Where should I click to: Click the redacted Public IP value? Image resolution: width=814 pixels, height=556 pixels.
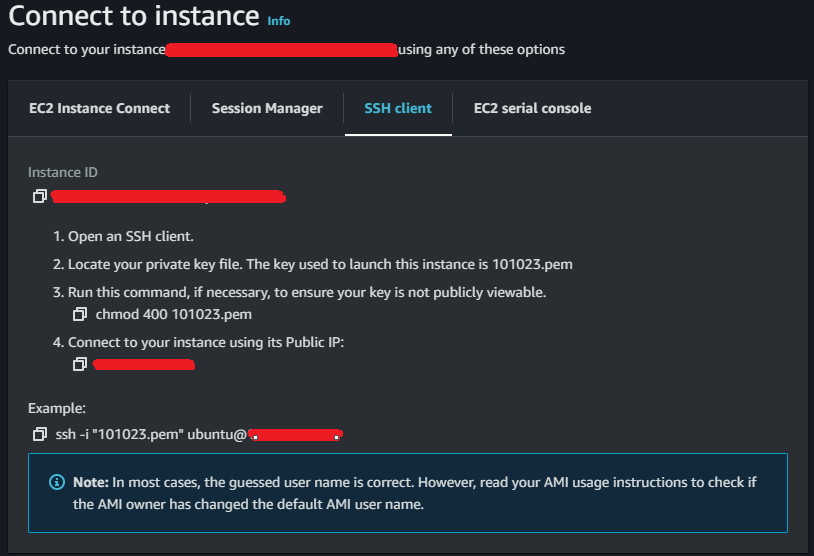tap(143, 365)
